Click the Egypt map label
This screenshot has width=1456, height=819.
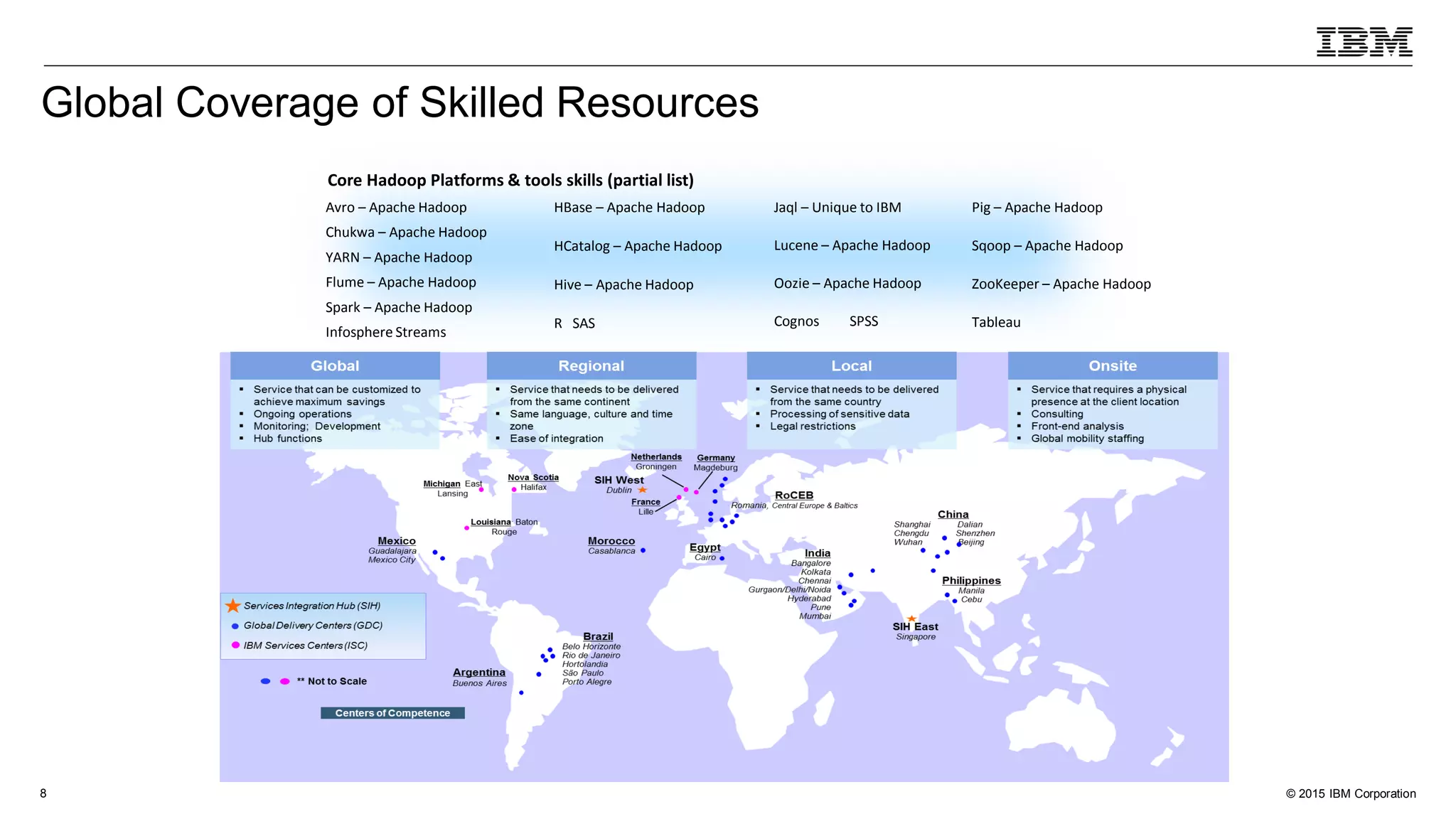tap(705, 547)
